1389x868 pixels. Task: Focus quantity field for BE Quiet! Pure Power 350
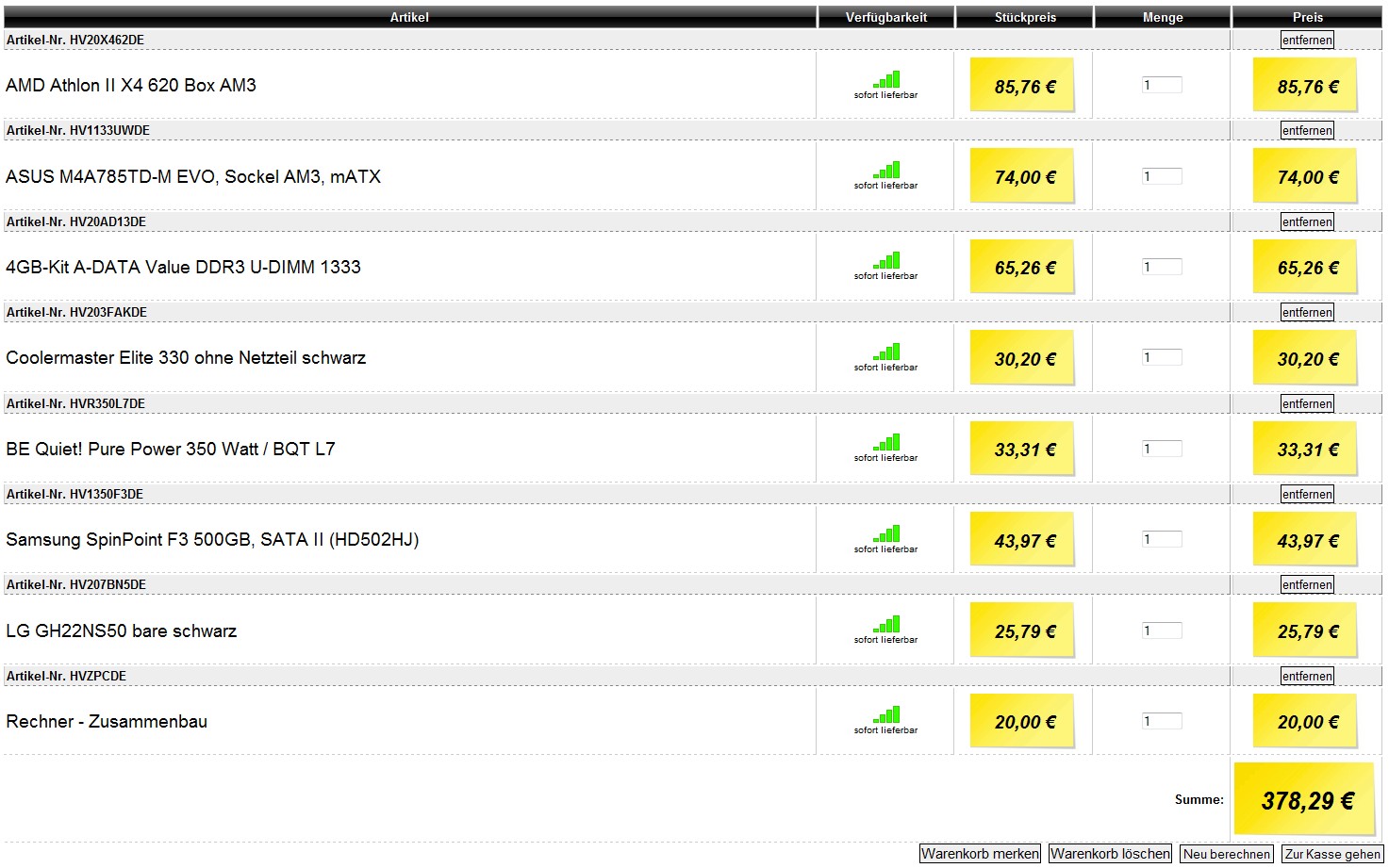pyautogui.click(x=1162, y=449)
